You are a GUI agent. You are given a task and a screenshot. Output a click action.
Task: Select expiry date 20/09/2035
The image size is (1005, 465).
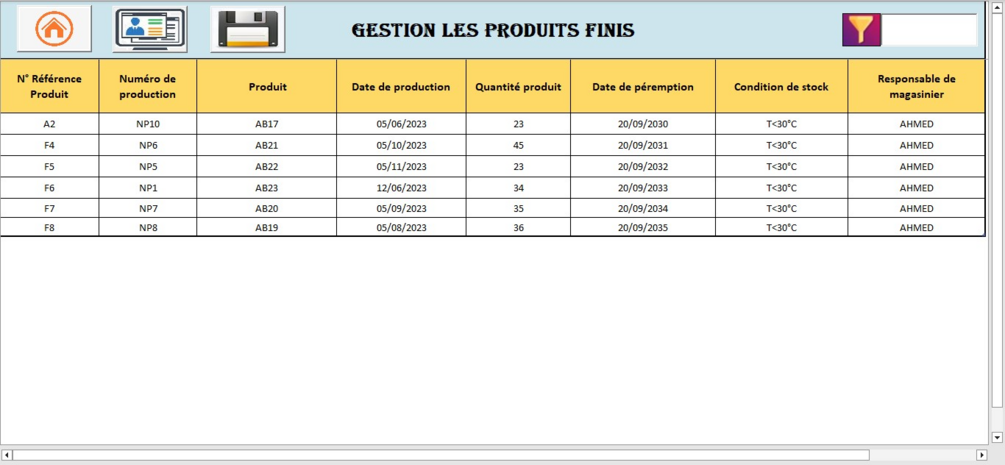click(643, 228)
